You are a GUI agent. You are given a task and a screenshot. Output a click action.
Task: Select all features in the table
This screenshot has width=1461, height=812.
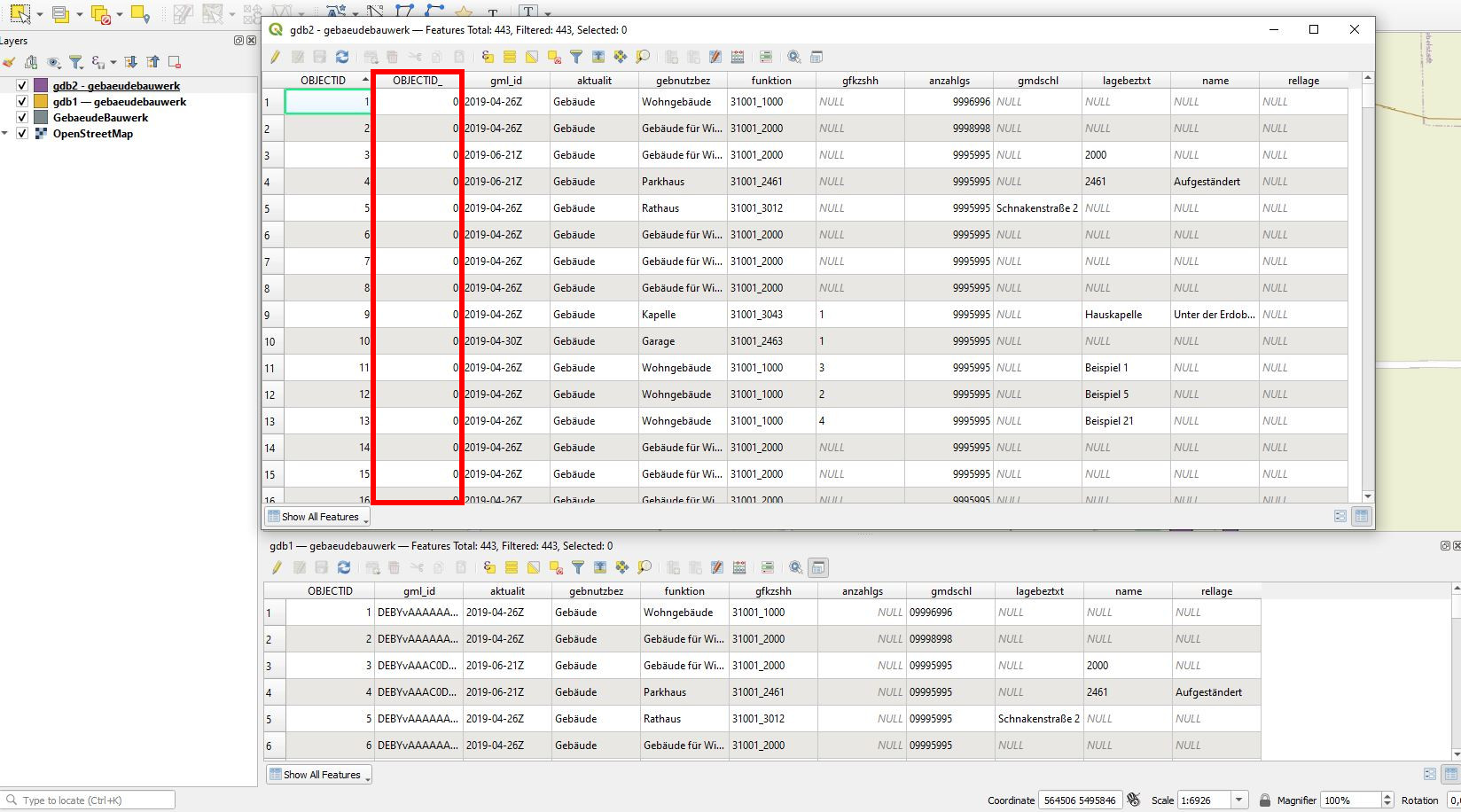point(510,57)
